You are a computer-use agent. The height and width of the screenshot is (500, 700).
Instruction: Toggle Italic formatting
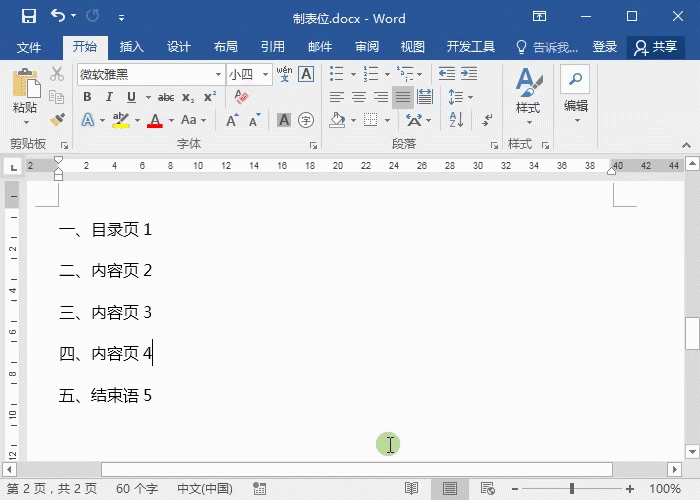point(109,97)
